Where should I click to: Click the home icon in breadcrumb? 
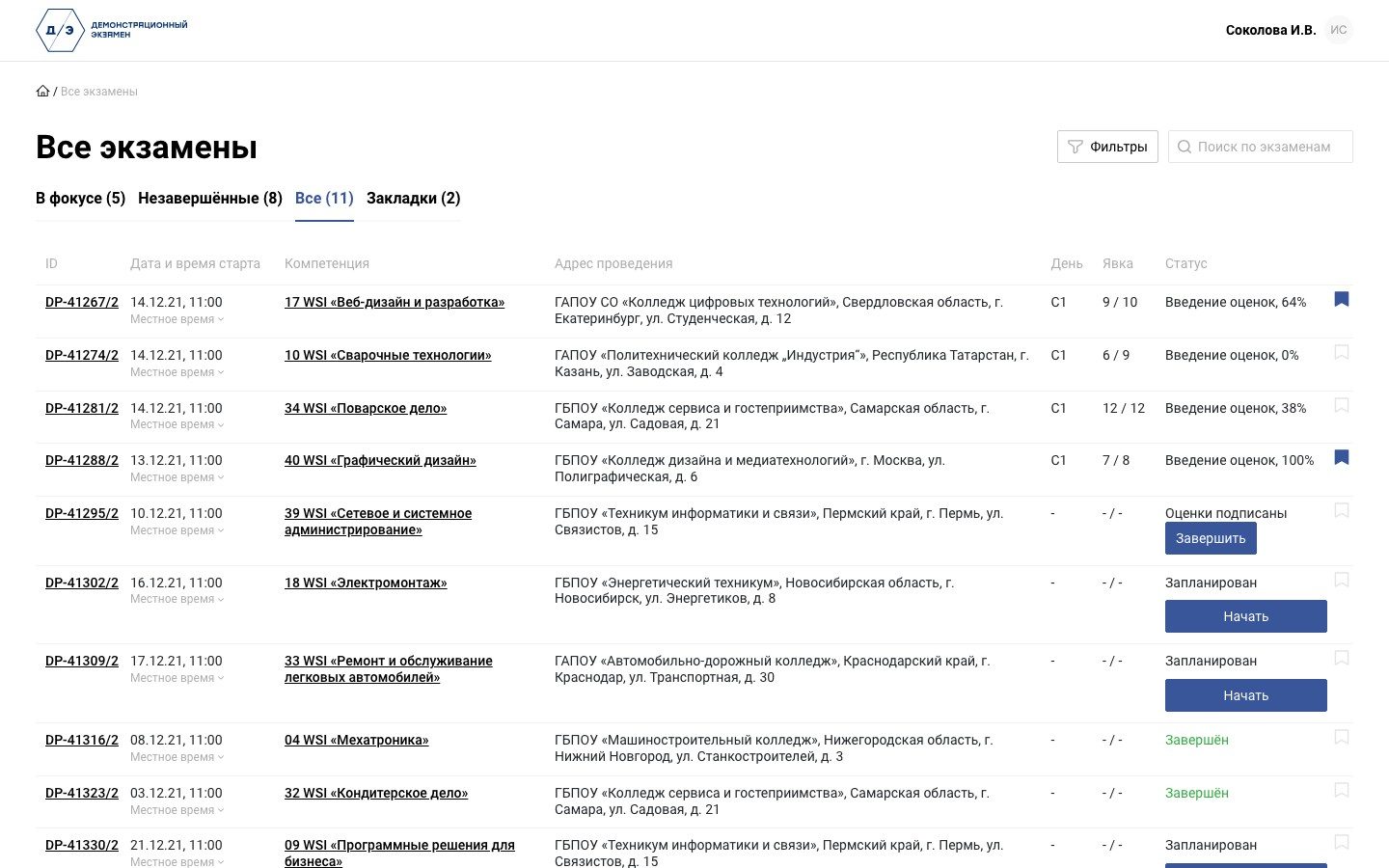click(x=42, y=92)
